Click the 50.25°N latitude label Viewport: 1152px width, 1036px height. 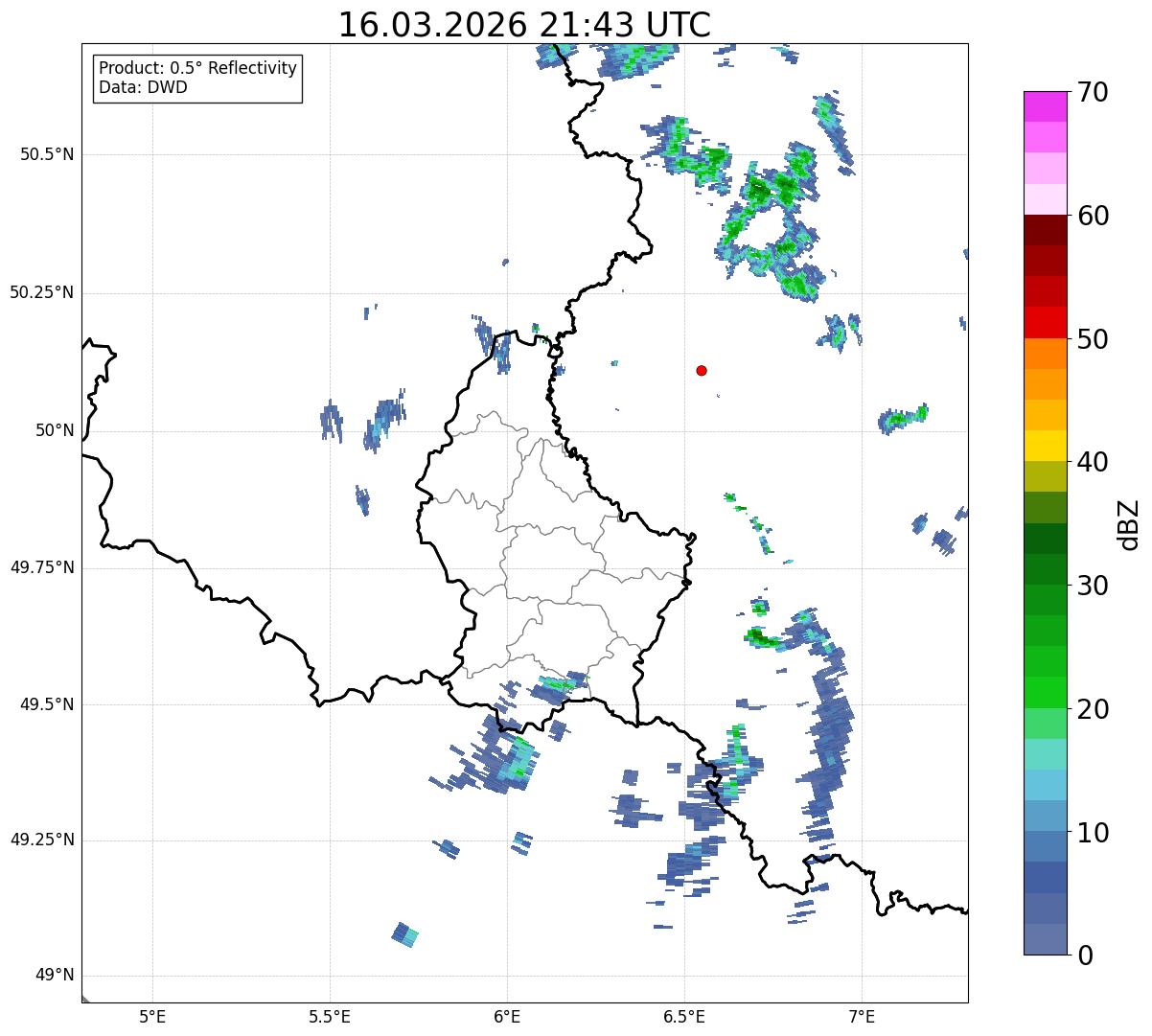click(x=42, y=292)
